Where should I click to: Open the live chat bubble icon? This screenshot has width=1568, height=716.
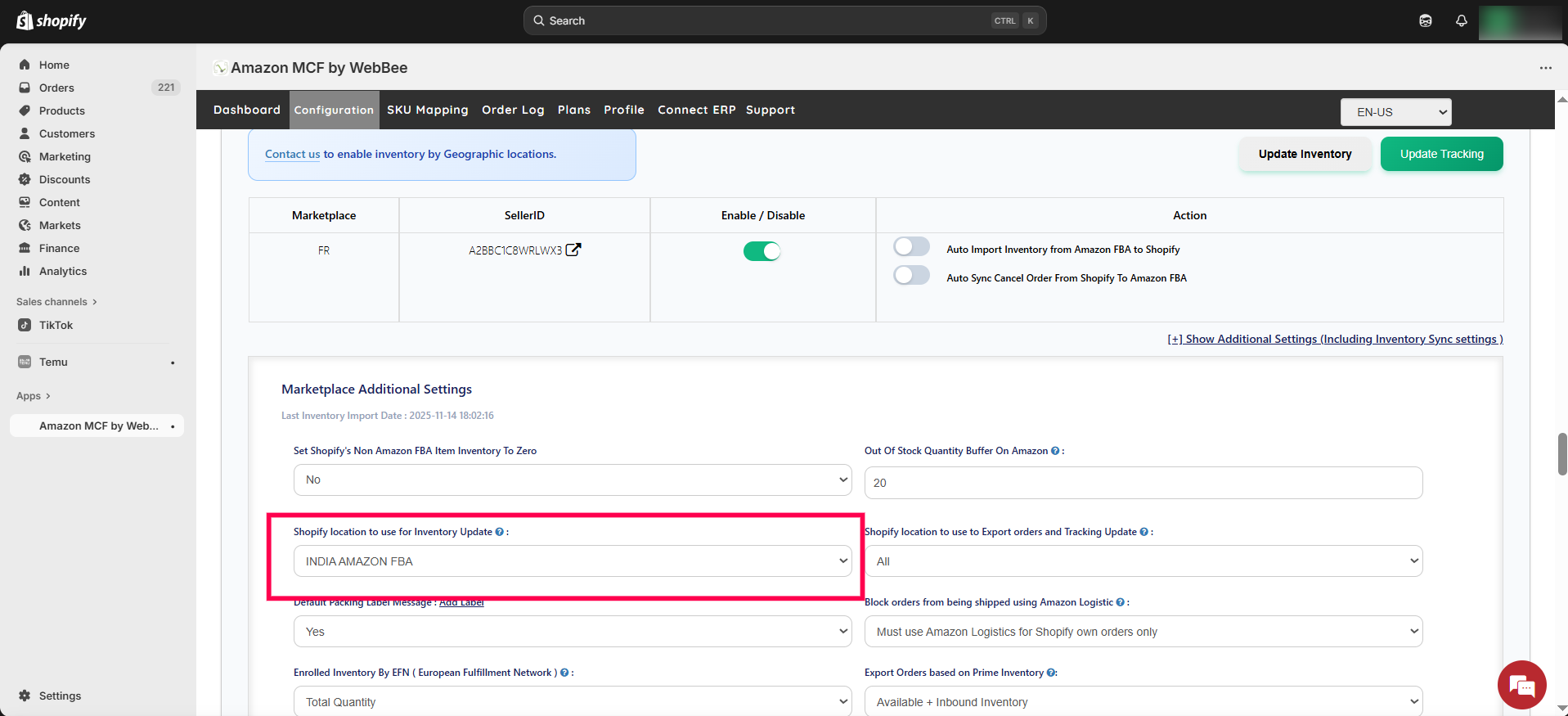click(x=1521, y=685)
